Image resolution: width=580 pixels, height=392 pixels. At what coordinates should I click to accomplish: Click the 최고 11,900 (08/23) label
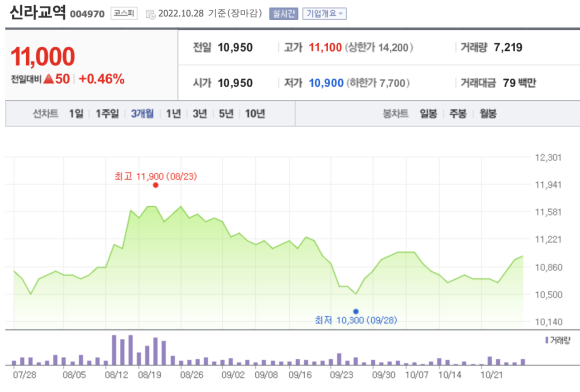point(156,176)
